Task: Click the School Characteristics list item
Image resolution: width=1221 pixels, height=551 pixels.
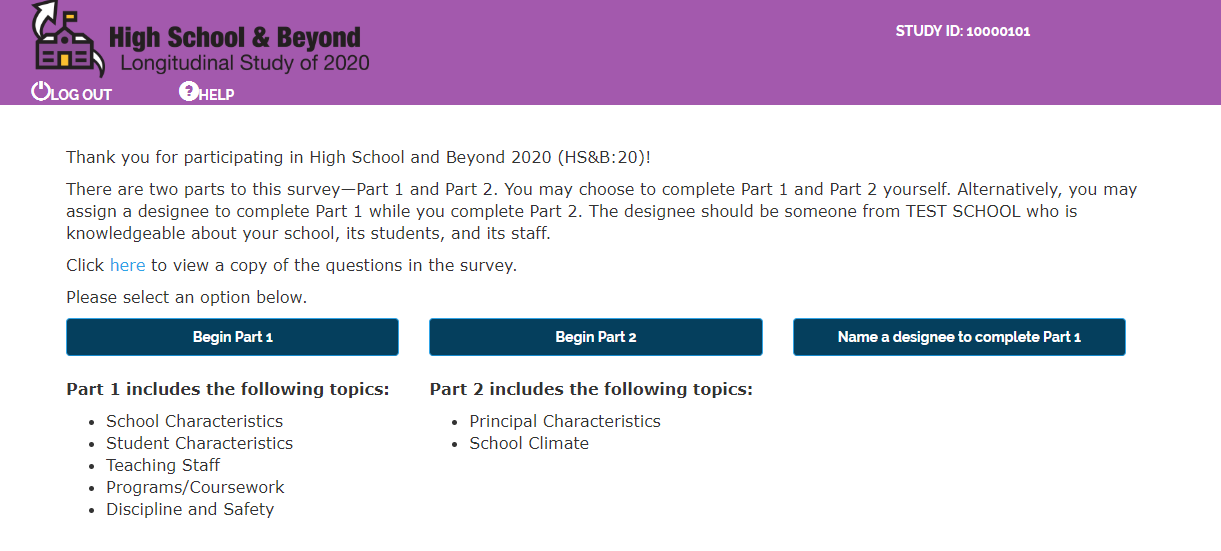Action: pos(194,421)
